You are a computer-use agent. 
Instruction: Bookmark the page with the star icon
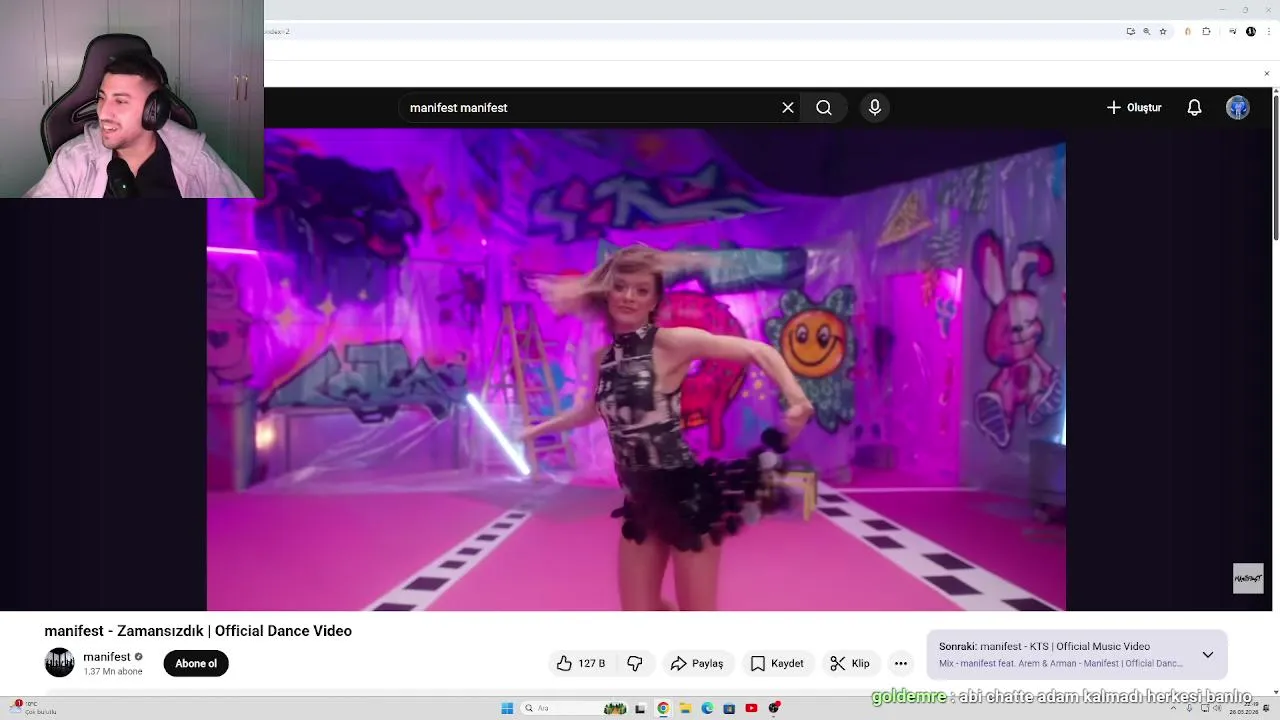tap(1163, 31)
